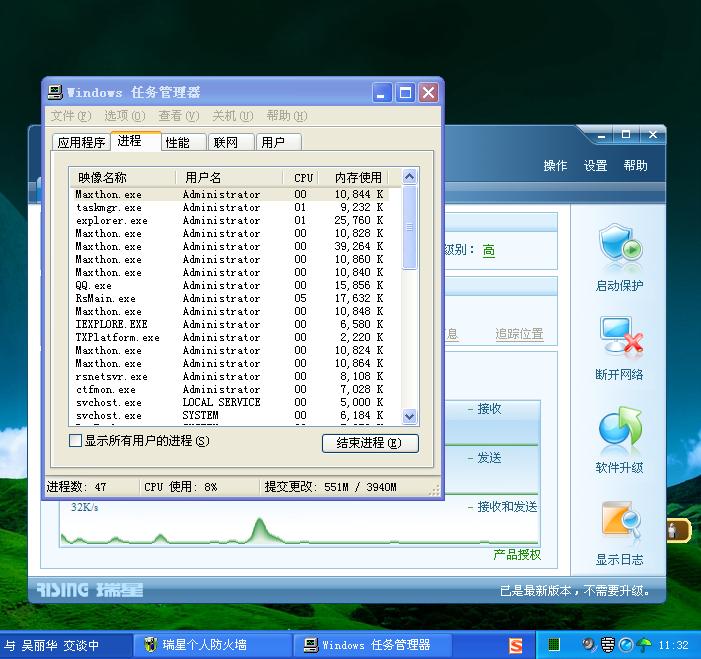Image resolution: width=701 pixels, height=659 pixels.
Task: Click taskbar button Windows 任务管理器
Action: 372,645
